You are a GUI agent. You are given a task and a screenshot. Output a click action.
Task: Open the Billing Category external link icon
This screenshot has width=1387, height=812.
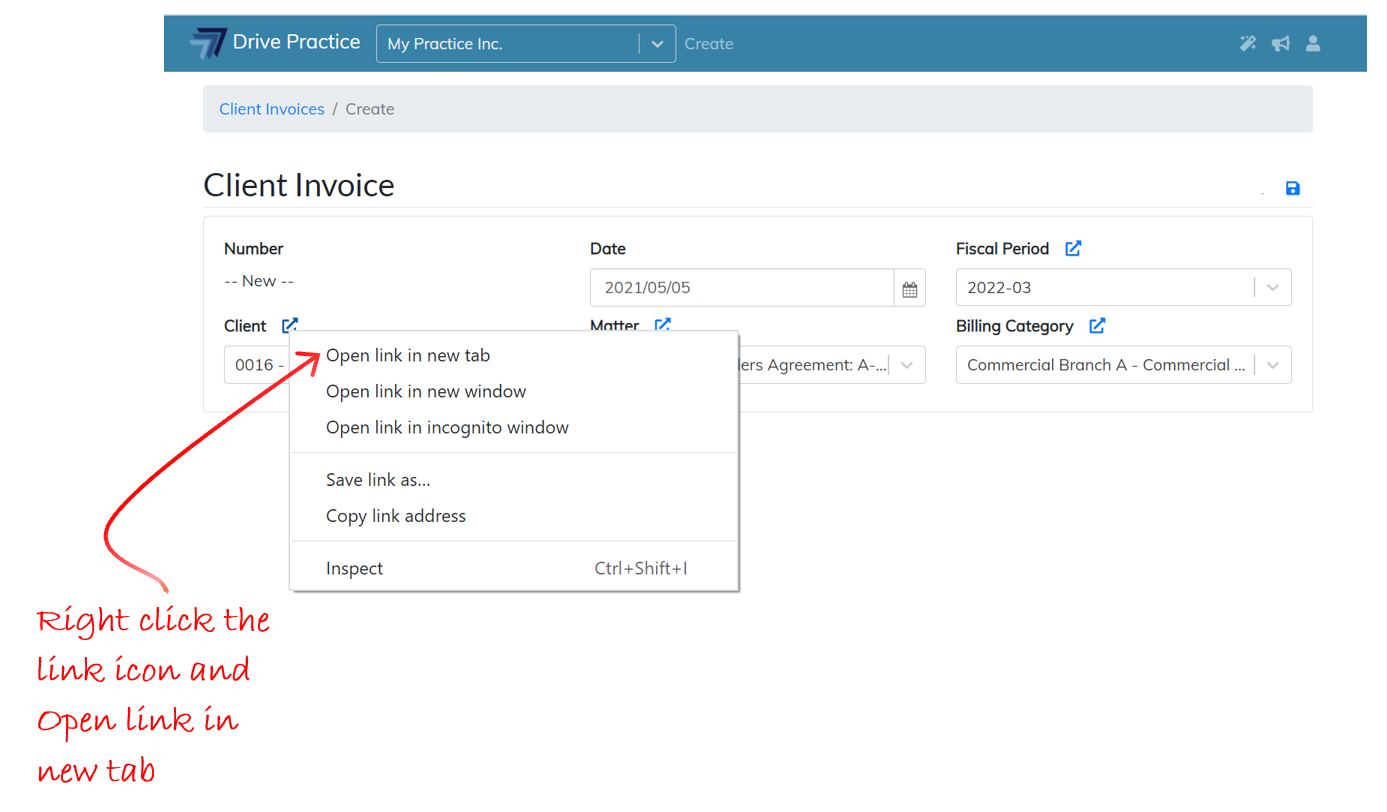(1097, 325)
